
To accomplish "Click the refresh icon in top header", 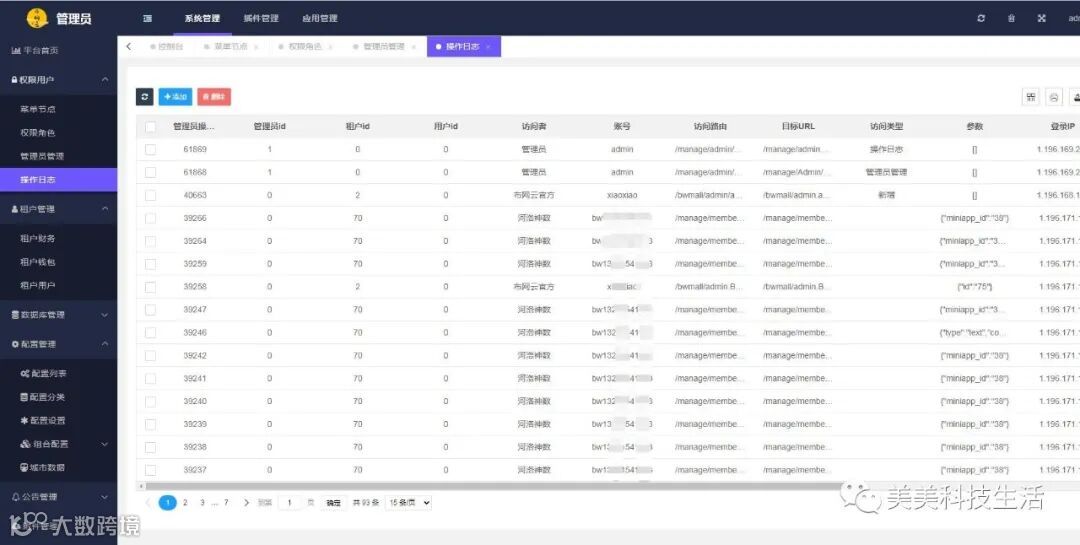I will 981,19.
